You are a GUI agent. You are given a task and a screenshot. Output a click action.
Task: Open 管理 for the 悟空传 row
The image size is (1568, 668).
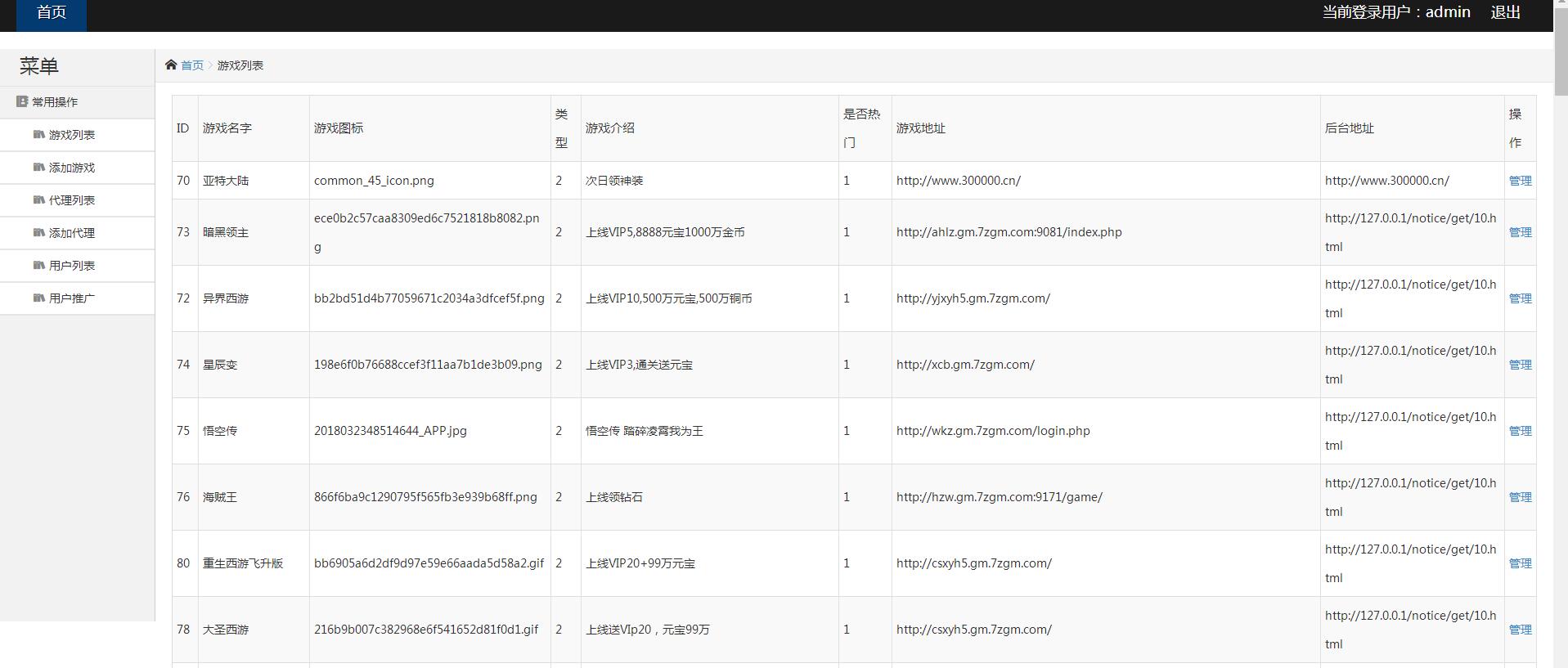(1520, 431)
